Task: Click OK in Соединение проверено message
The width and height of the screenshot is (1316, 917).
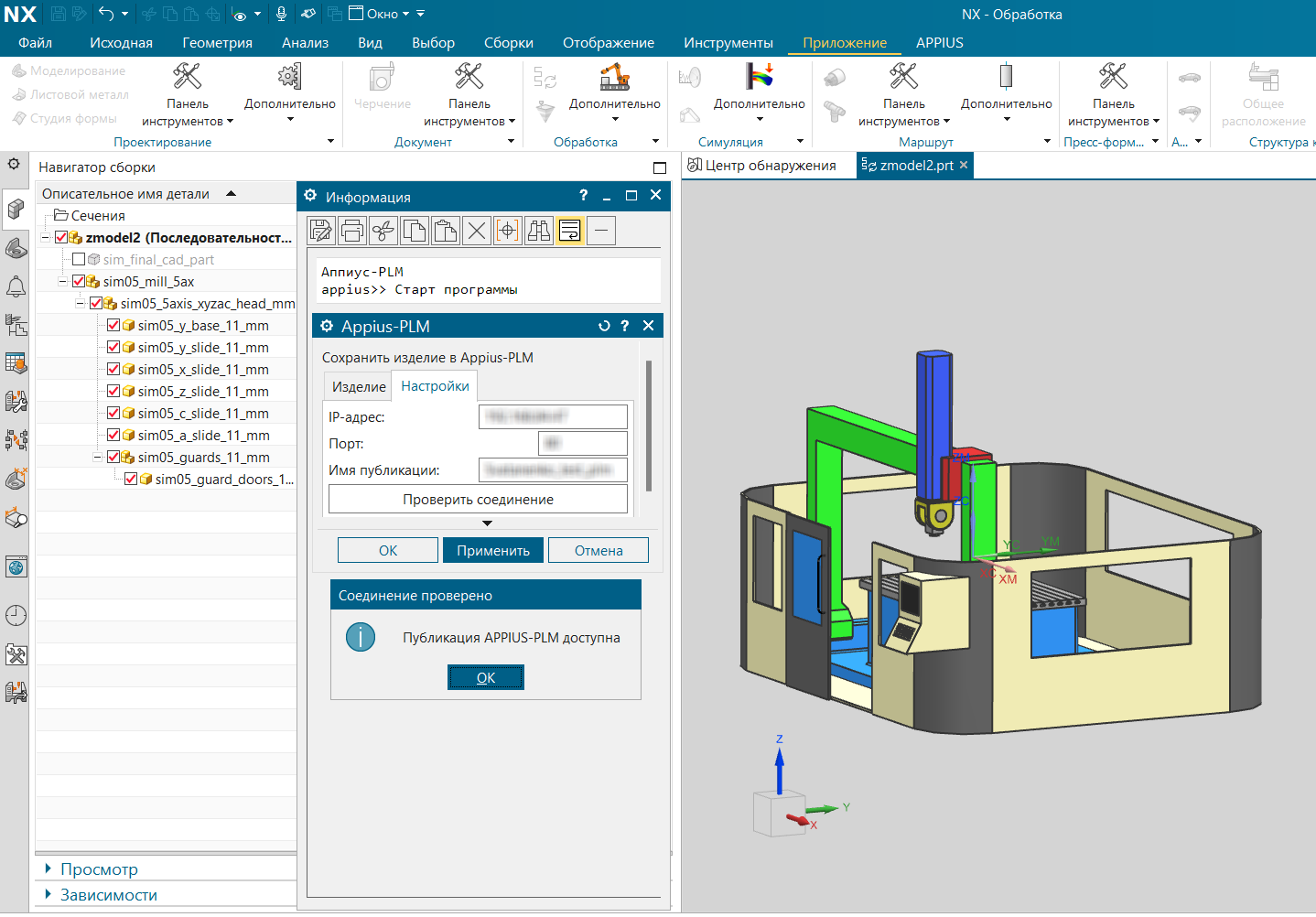Action: (486, 678)
